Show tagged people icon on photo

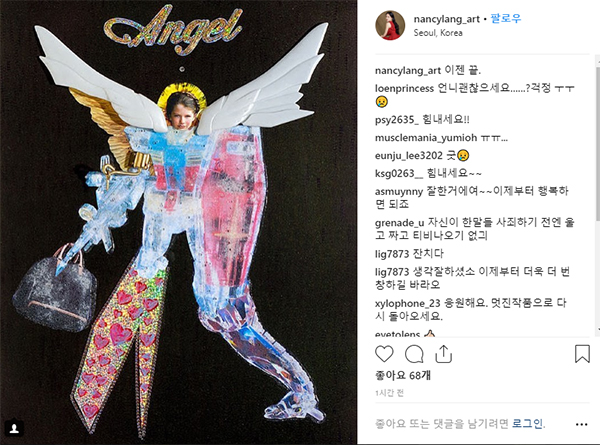coord(15,428)
